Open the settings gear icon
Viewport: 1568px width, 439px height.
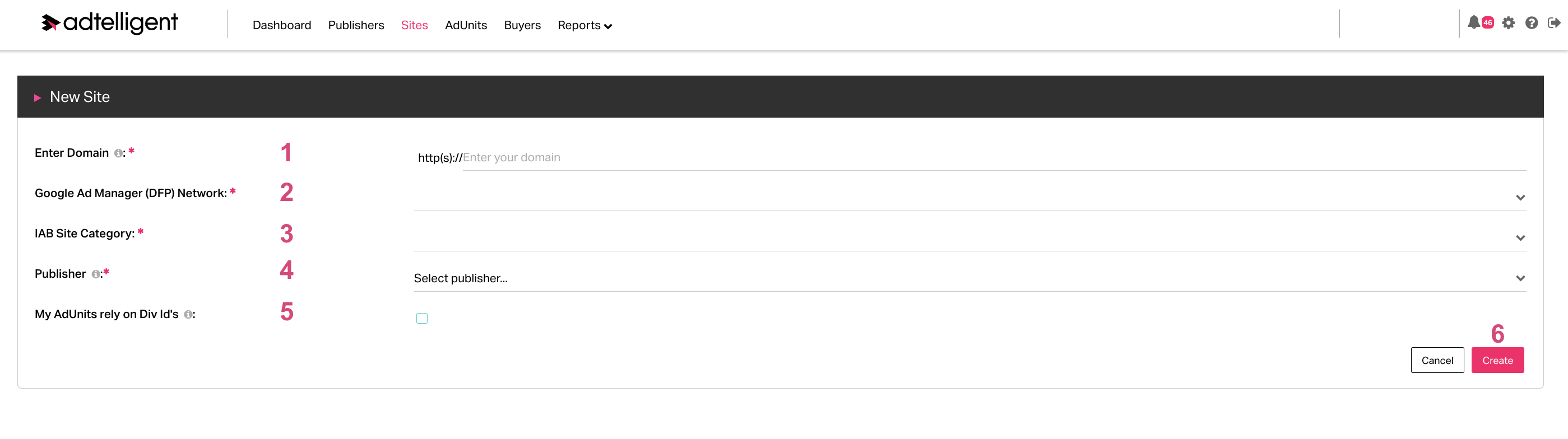(x=1507, y=23)
